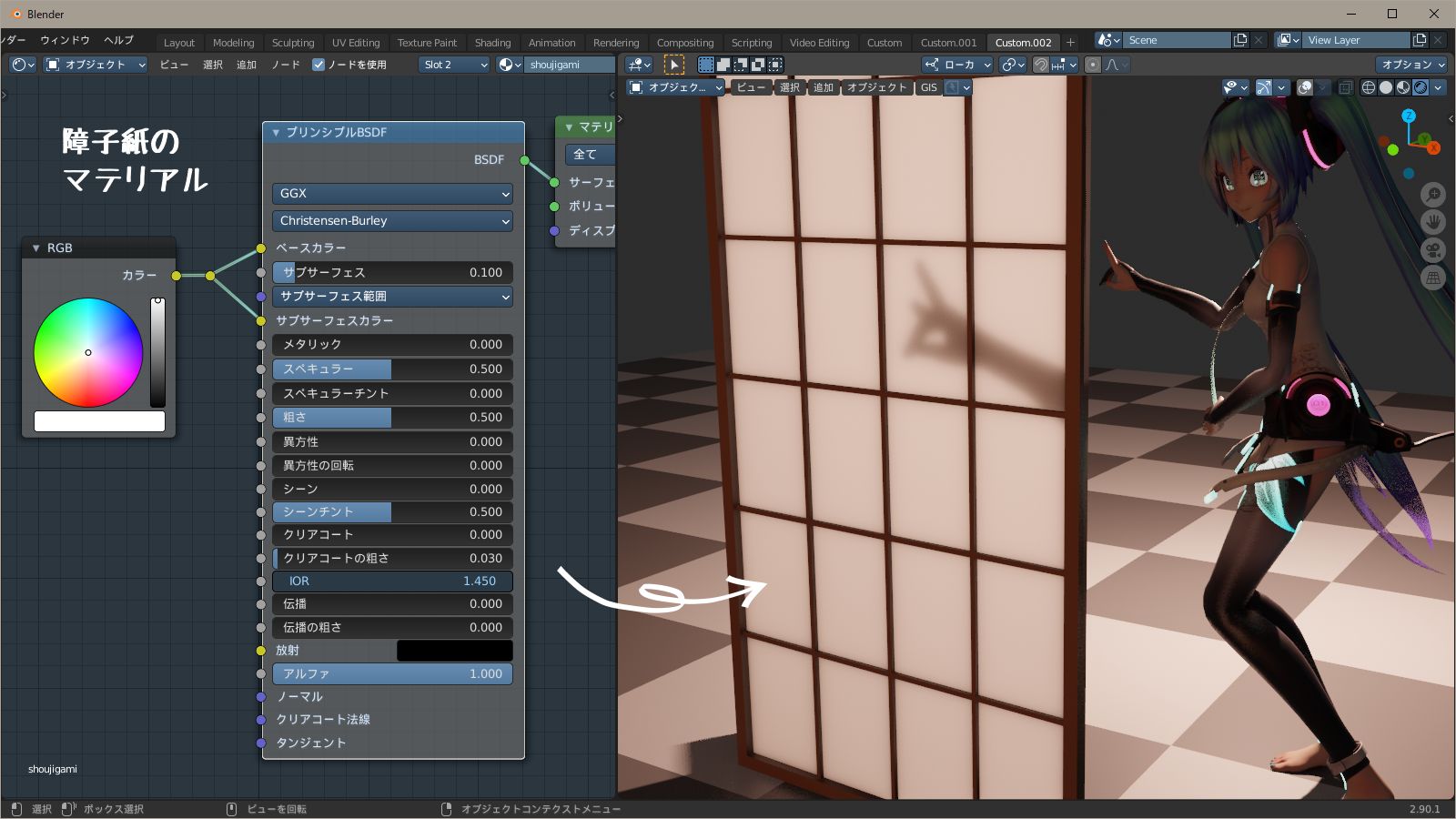The height and width of the screenshot is (819, 1456).
Task: Add a new workspace with plus icon
Action: click(x=1071, y=42)
